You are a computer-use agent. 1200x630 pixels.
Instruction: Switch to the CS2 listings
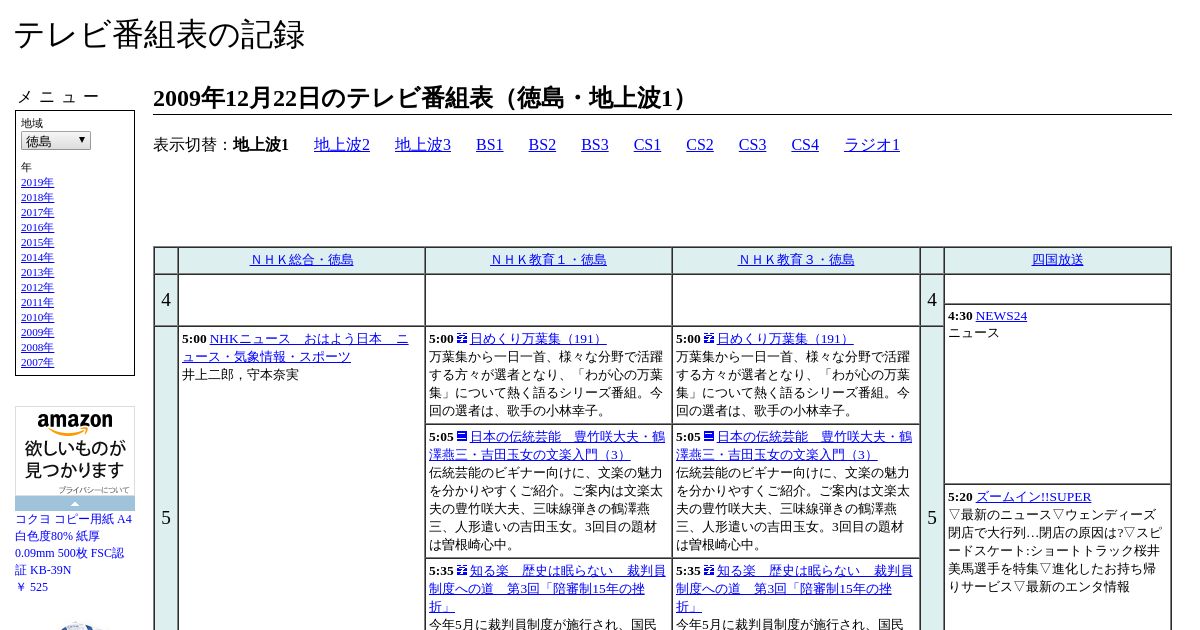[700, 145]
